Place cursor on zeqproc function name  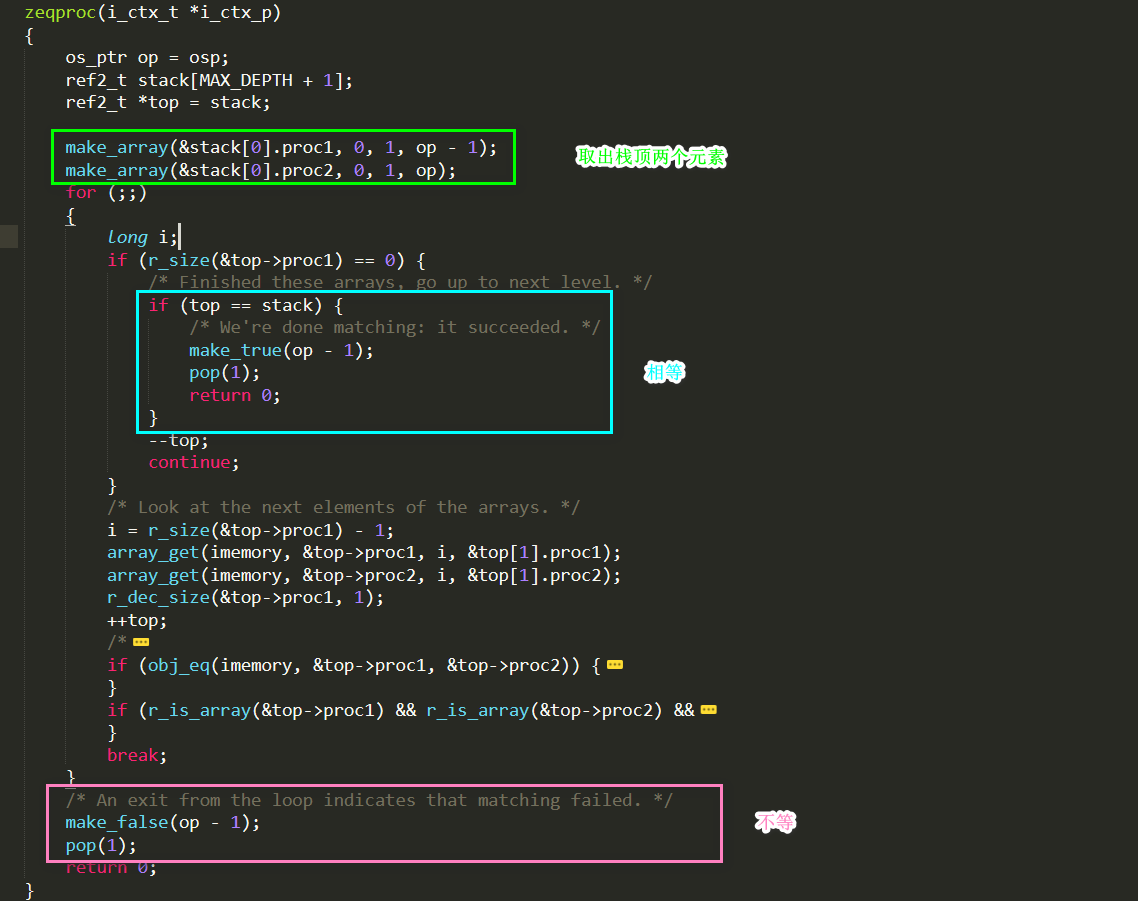(x=60, y=13)
